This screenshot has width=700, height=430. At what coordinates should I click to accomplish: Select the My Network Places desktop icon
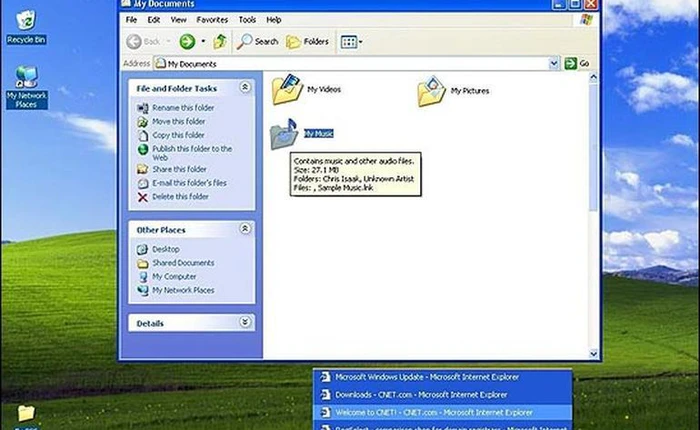(x=26, y=87)
